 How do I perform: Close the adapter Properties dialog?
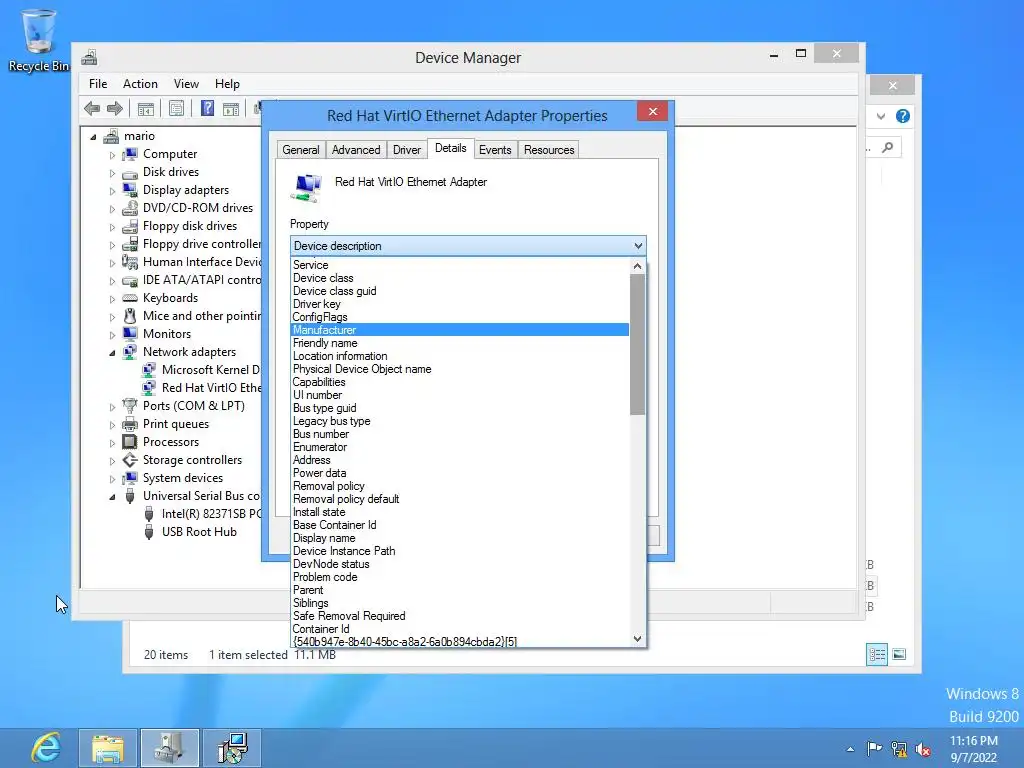(x=652, y=112)
